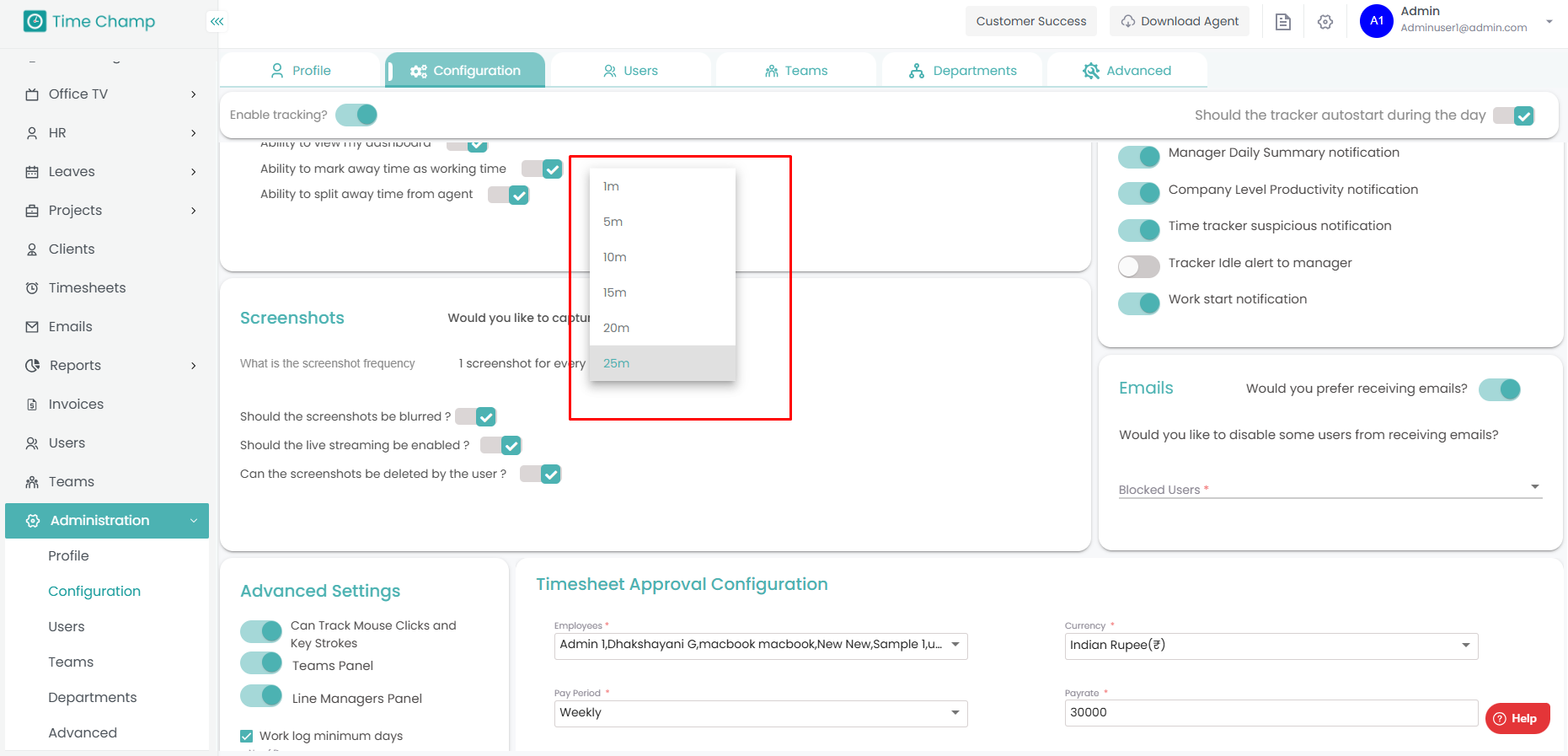
Task: Expand the Projects menu chevron
Action: coord(194,211)
